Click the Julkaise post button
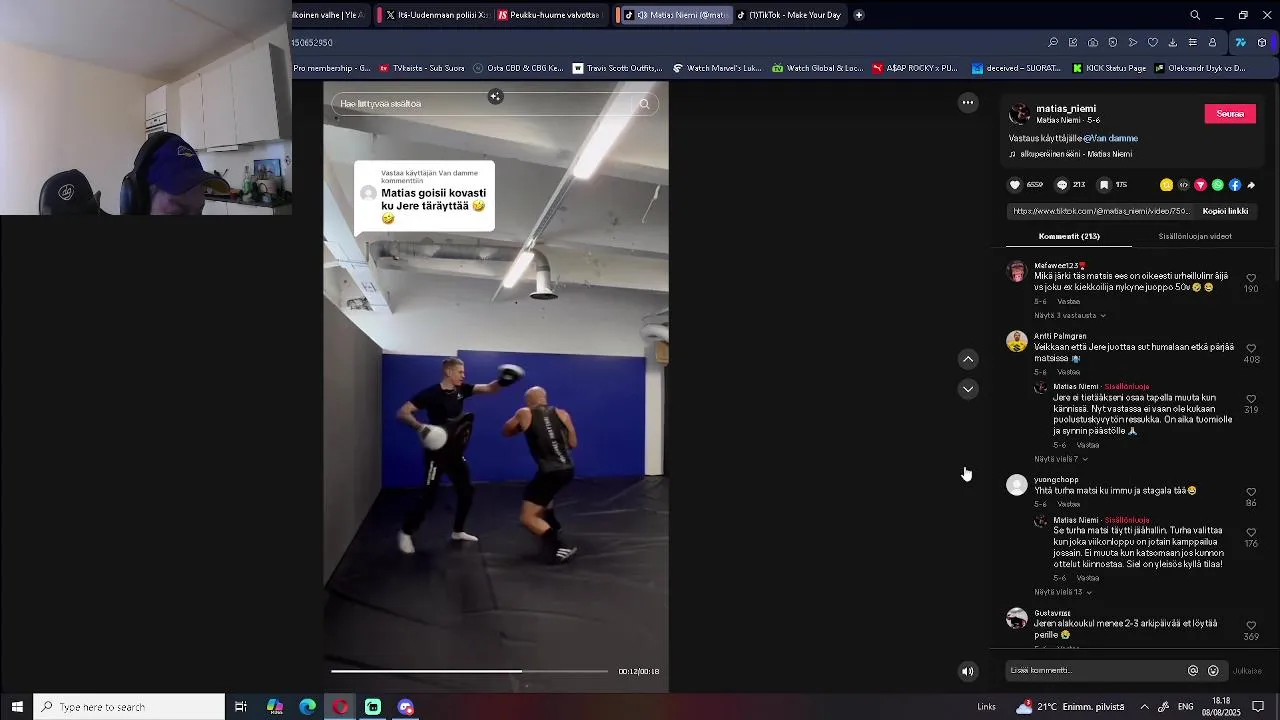The height and width of the screenshot is (720, 1280). (1247, 671)
